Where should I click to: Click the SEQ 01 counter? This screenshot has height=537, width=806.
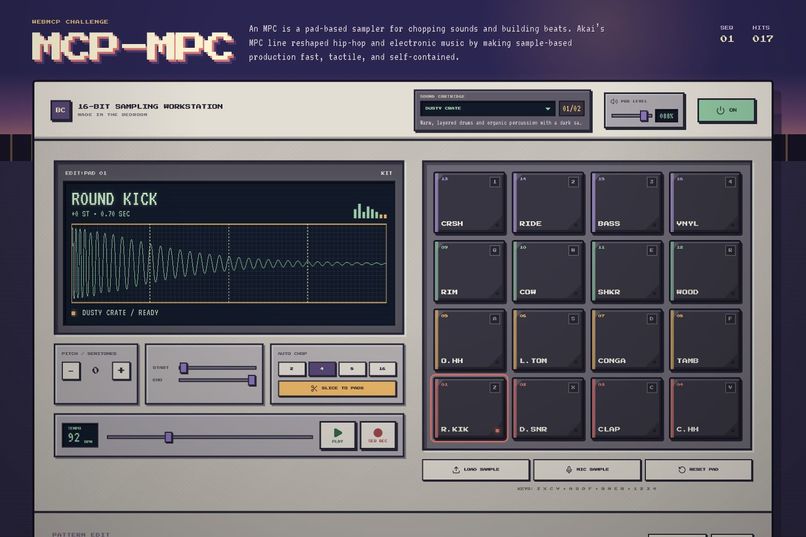click(727, 34)
